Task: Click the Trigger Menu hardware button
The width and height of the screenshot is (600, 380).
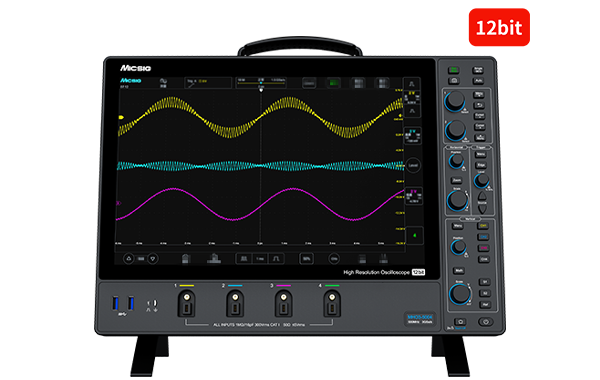Action: click(x=481, y=154)
